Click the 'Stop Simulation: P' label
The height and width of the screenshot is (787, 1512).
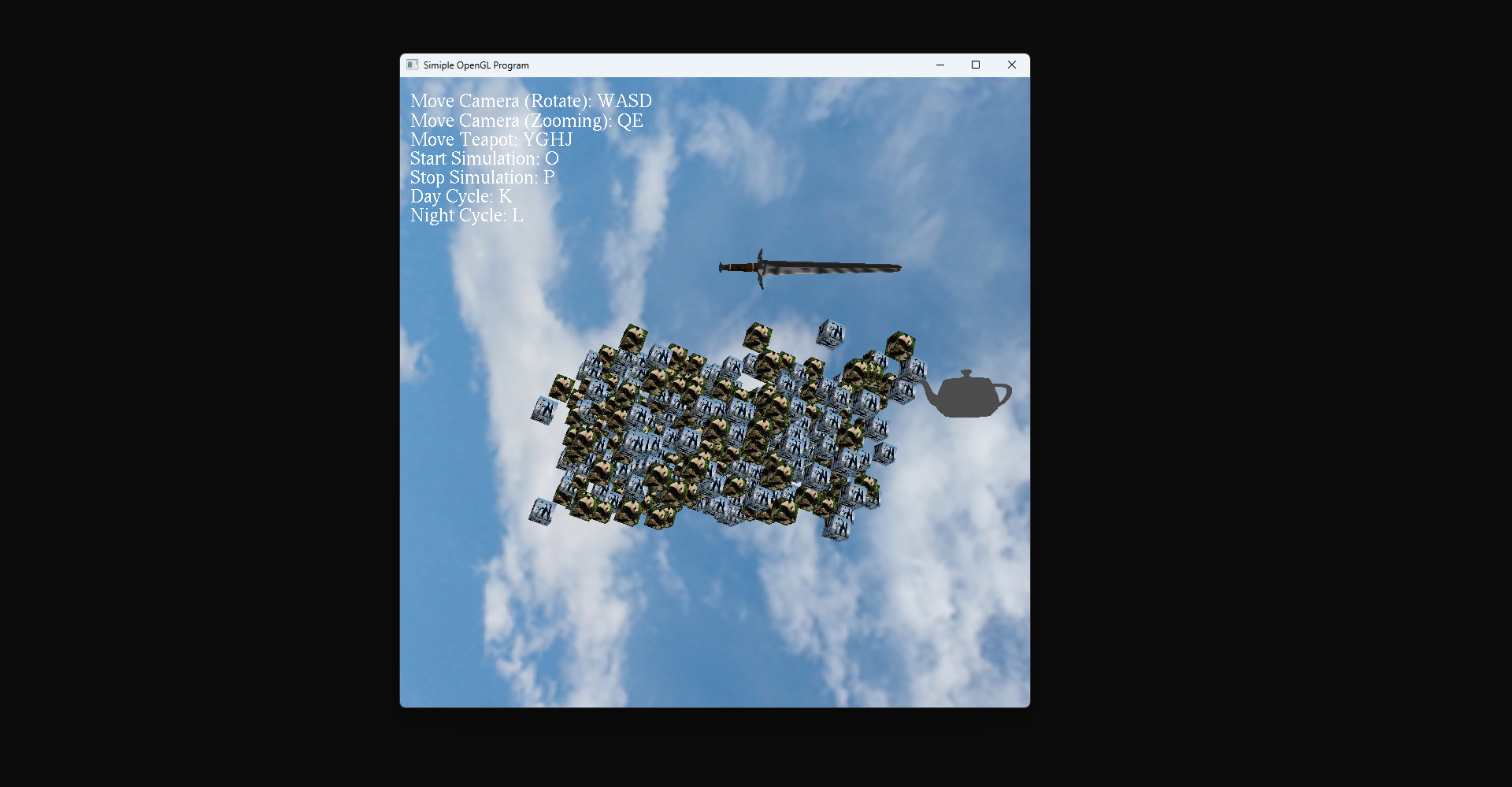coord(482,177)
